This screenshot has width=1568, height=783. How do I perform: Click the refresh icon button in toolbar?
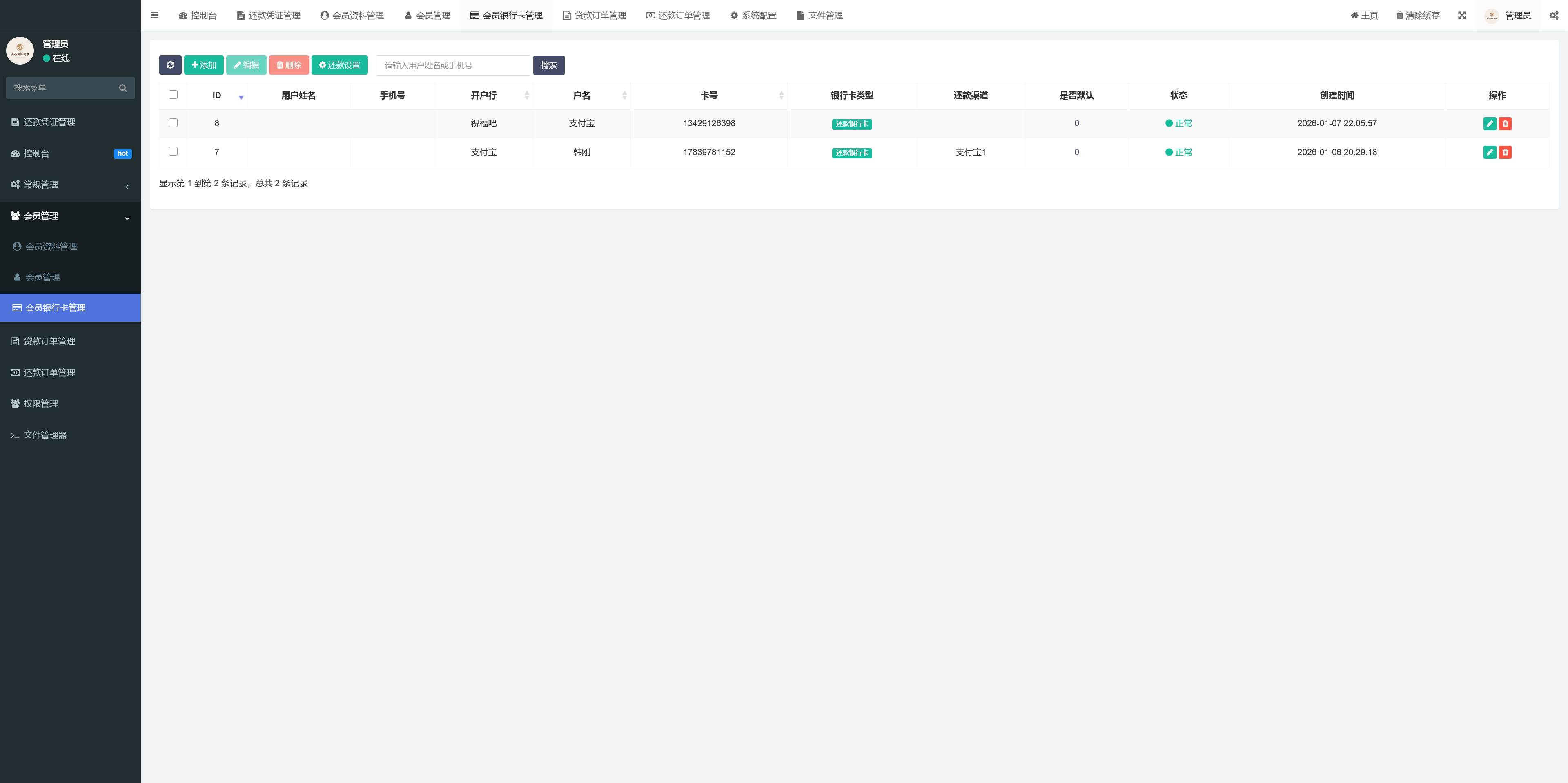170,65
